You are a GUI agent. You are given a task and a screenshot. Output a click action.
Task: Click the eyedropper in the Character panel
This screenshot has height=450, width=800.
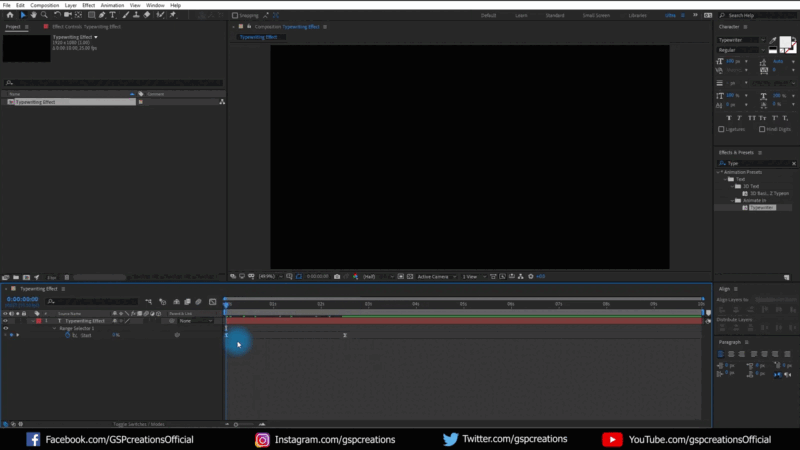tap(773, 40)
